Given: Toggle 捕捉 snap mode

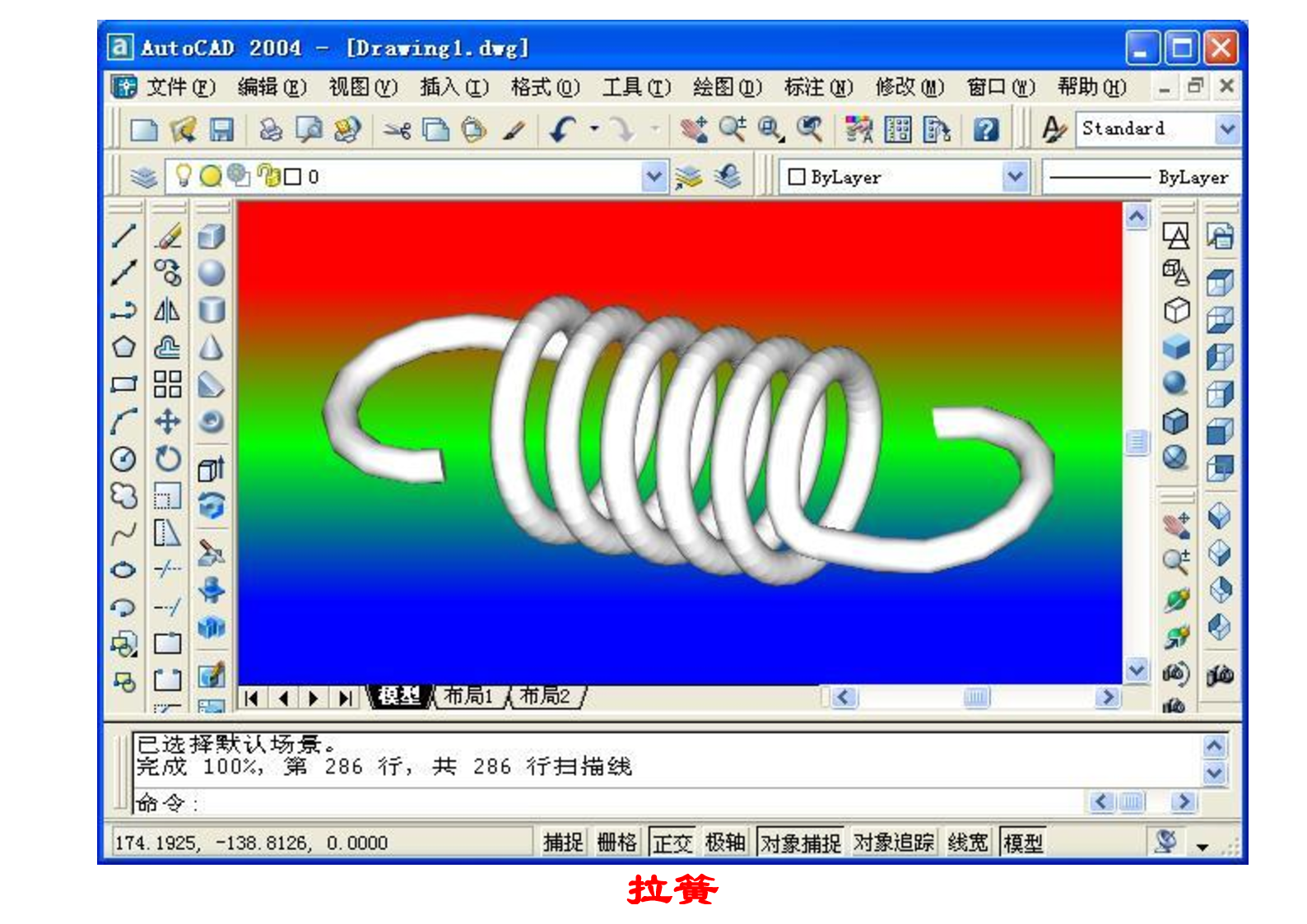Looking at the screenshot, I should point(564,843).
